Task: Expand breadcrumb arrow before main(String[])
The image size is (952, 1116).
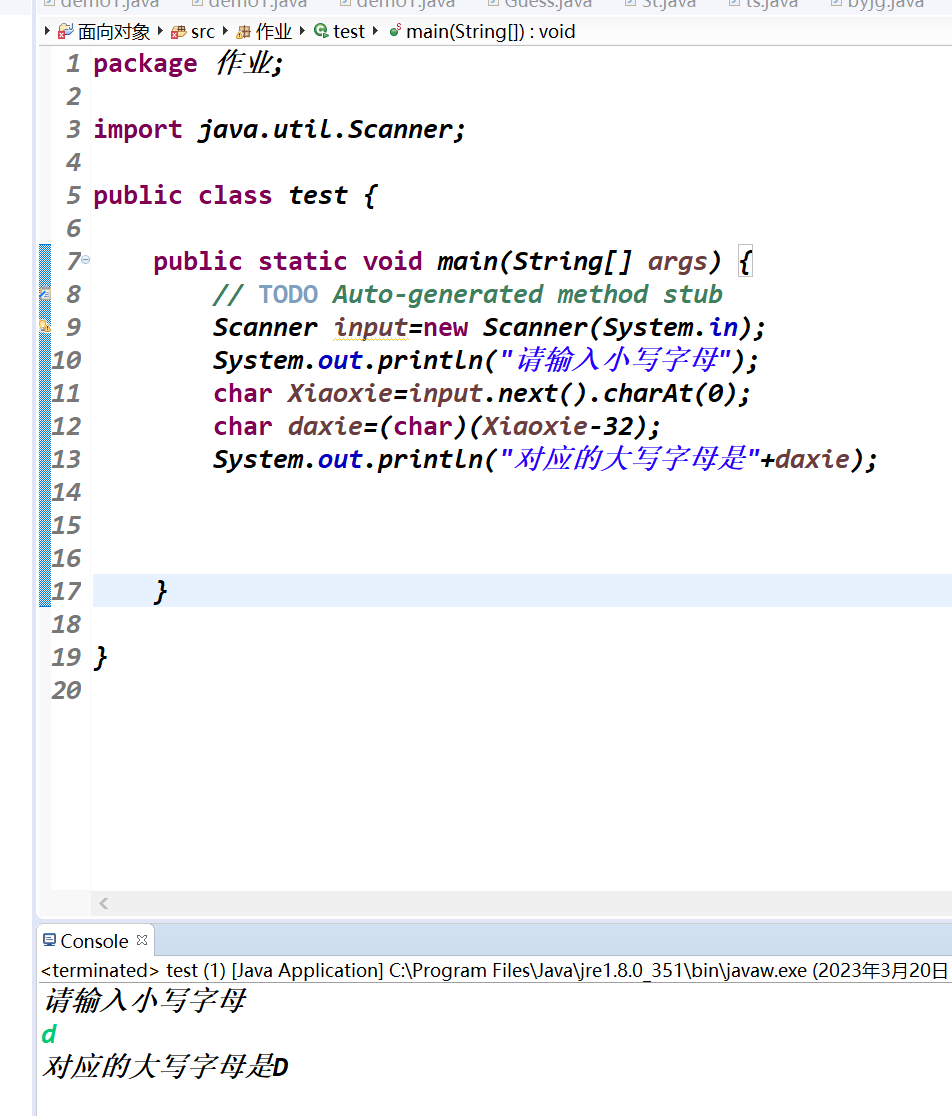Action: tap(376, 31)
